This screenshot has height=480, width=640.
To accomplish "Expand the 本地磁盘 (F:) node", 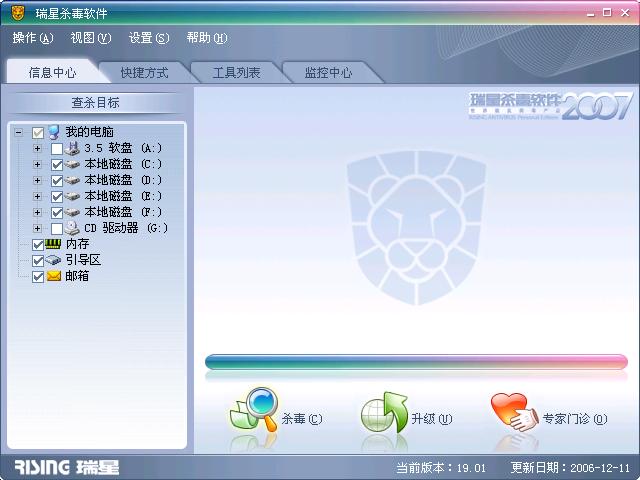I will click(37, 212).
